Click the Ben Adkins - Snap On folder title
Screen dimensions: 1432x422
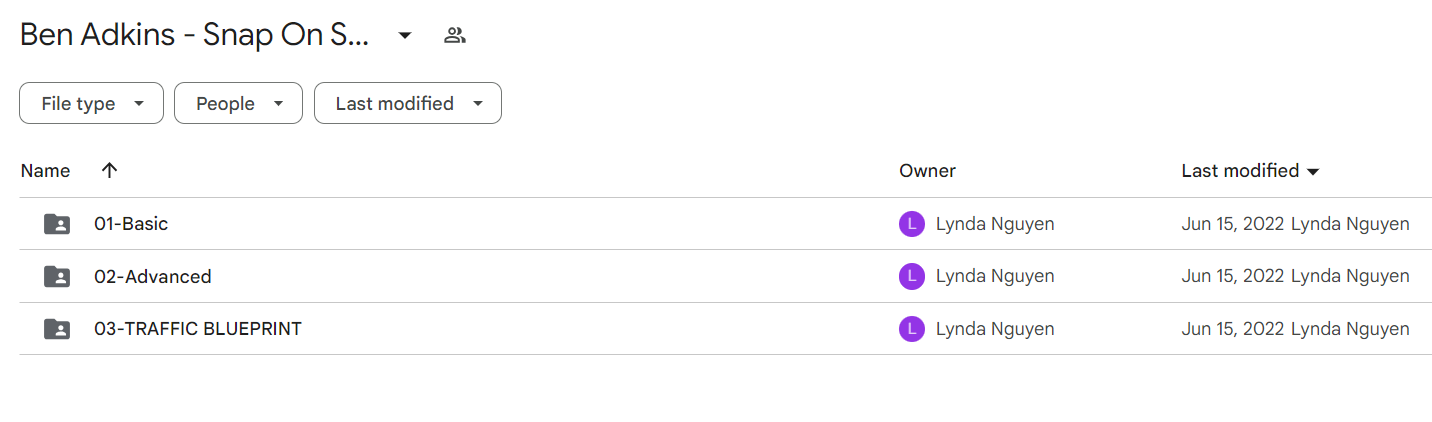point(195,36)
